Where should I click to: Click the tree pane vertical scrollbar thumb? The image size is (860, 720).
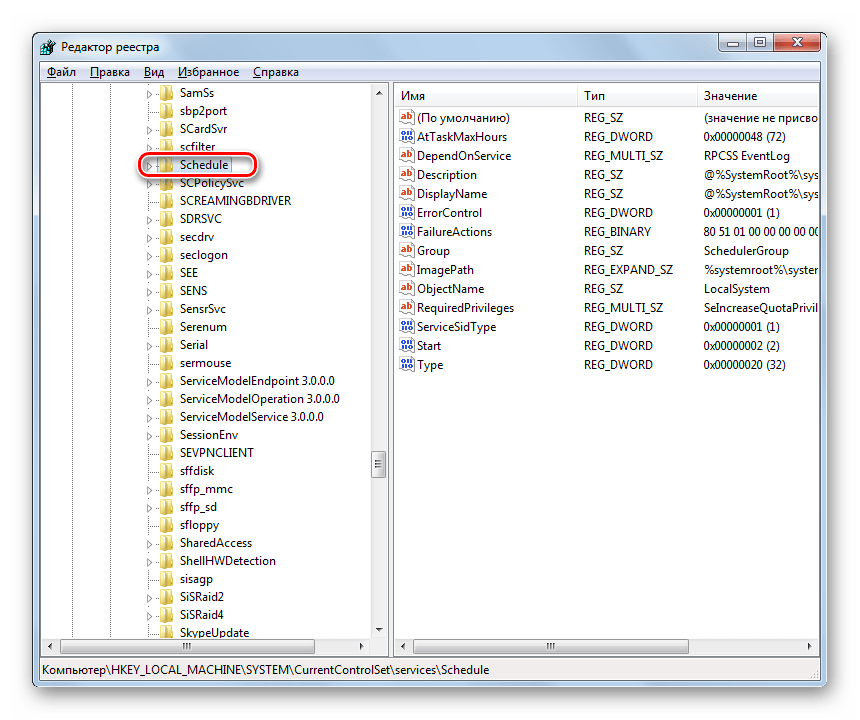(379, 464)
